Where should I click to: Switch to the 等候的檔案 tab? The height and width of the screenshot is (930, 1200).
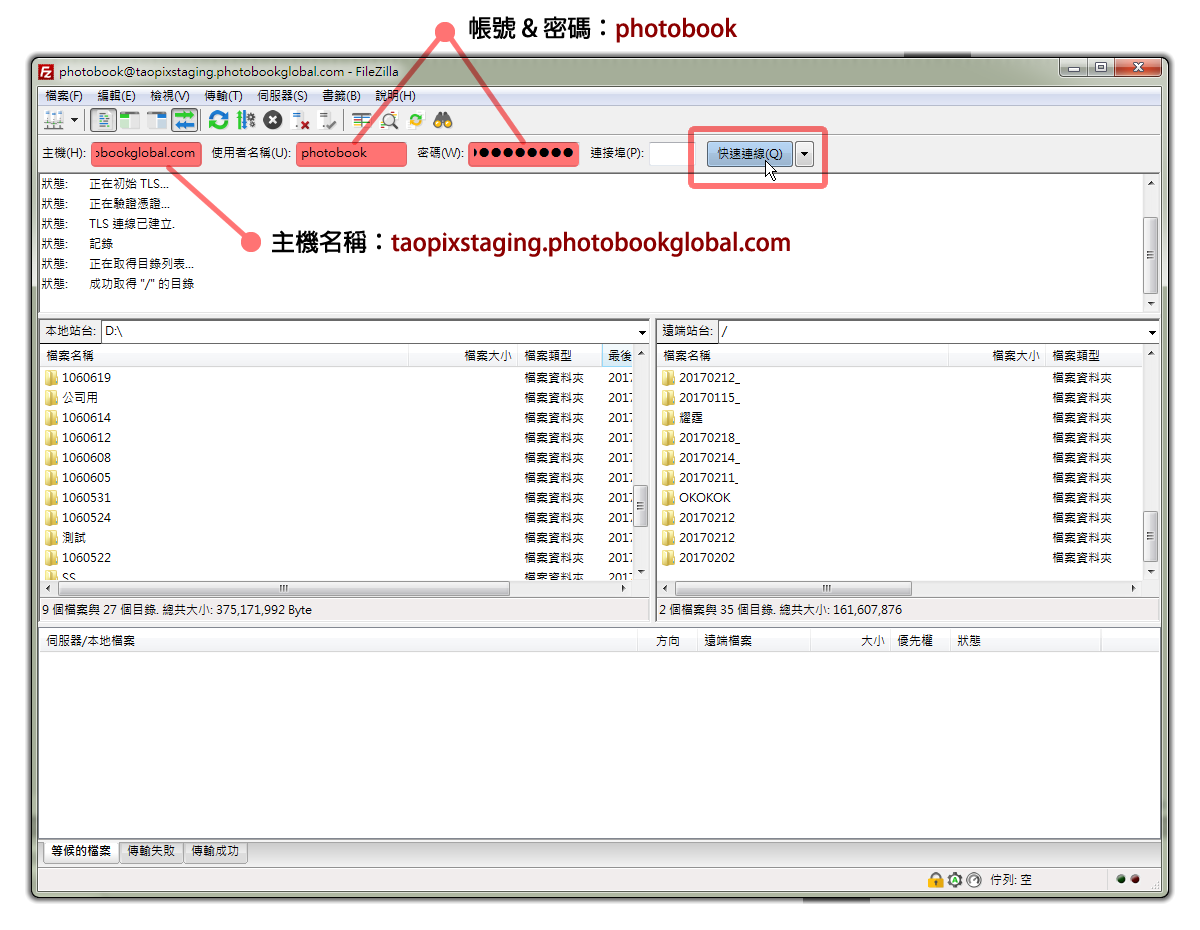point(80,852)
